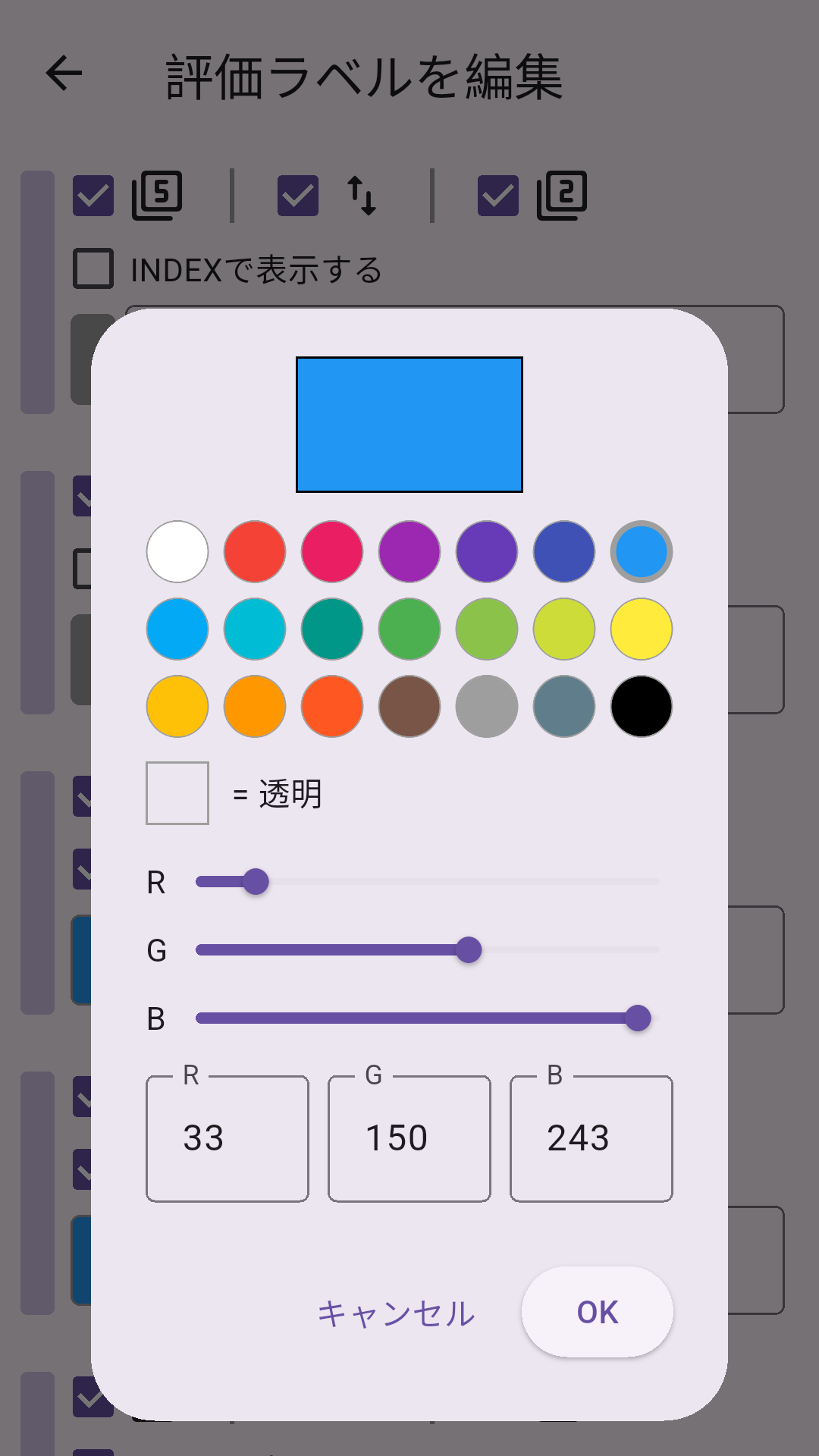
Task: Choose the red color swatch
Action: [x=254, y=552]
